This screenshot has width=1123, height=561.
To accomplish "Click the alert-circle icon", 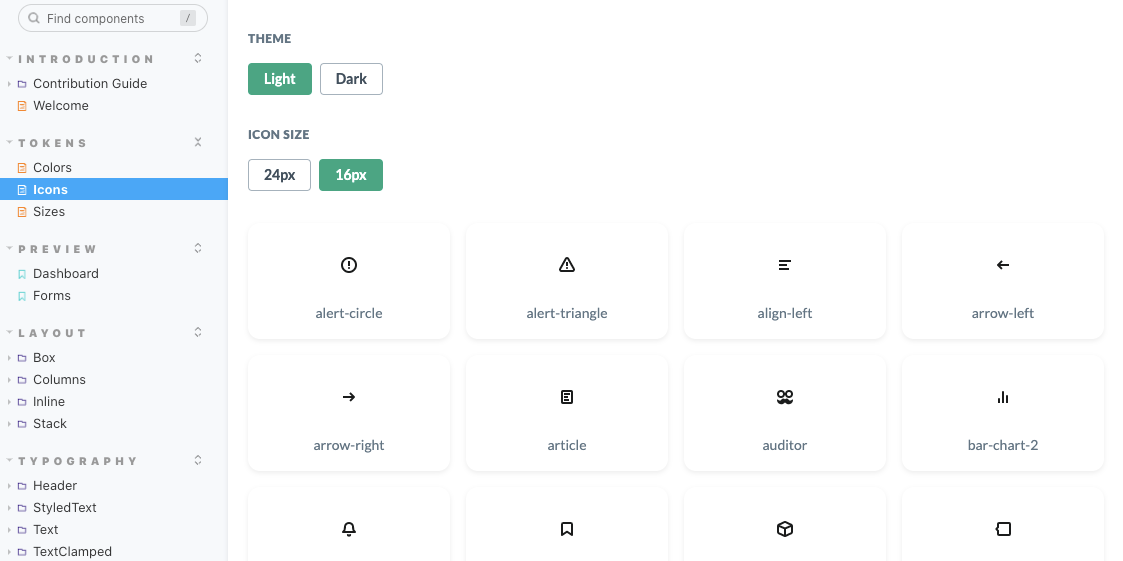I will click(x=349, y=265).
